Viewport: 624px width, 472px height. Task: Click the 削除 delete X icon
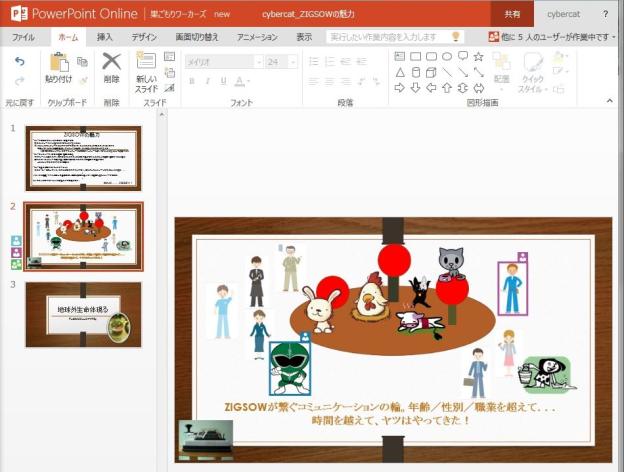[111, 61]
